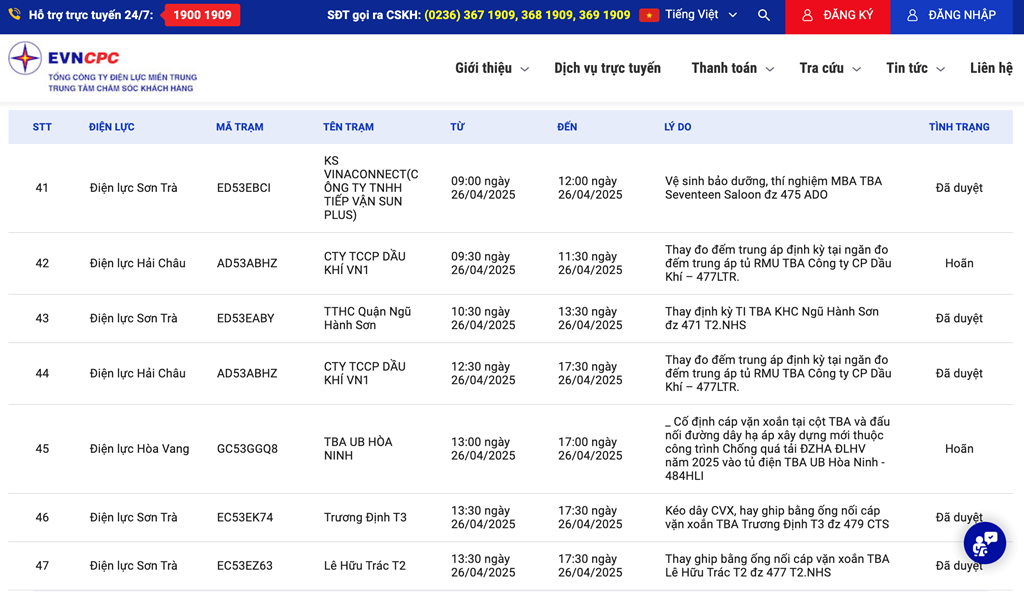Image resolution: width=1024 pixels, height=593 pixels.
Task: Click the TÌNH TRẠNG column header
Action: [x=959, y=127]
